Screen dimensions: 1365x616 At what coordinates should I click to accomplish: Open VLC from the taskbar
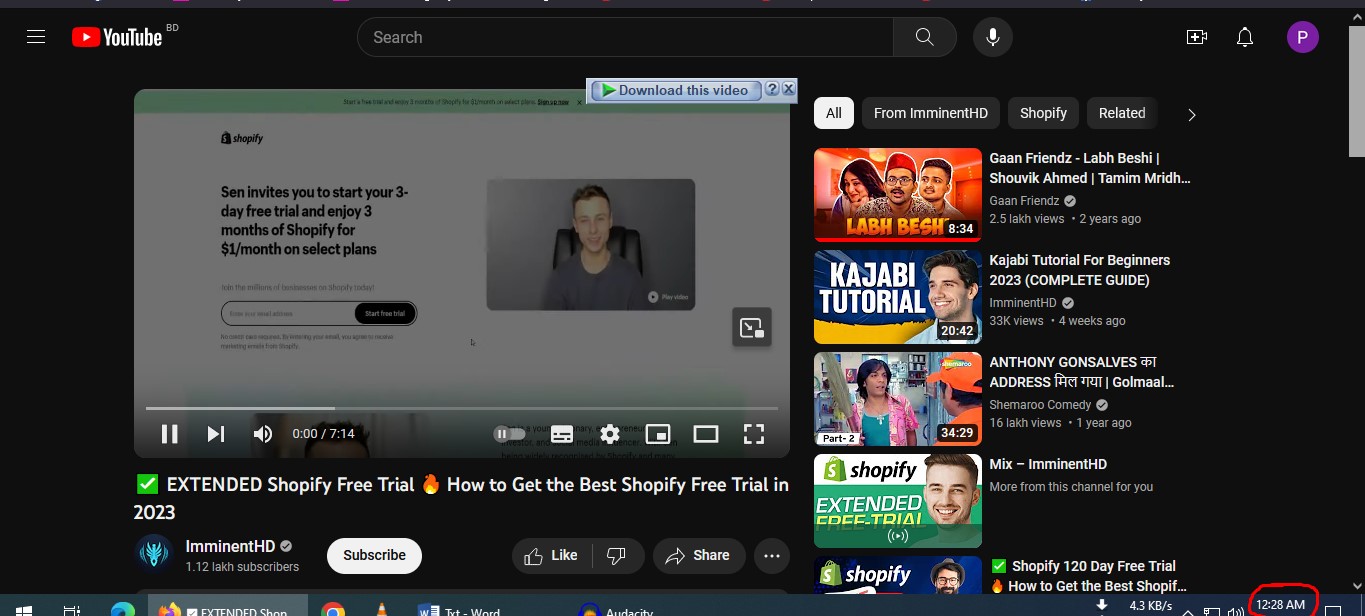point(381,609)
